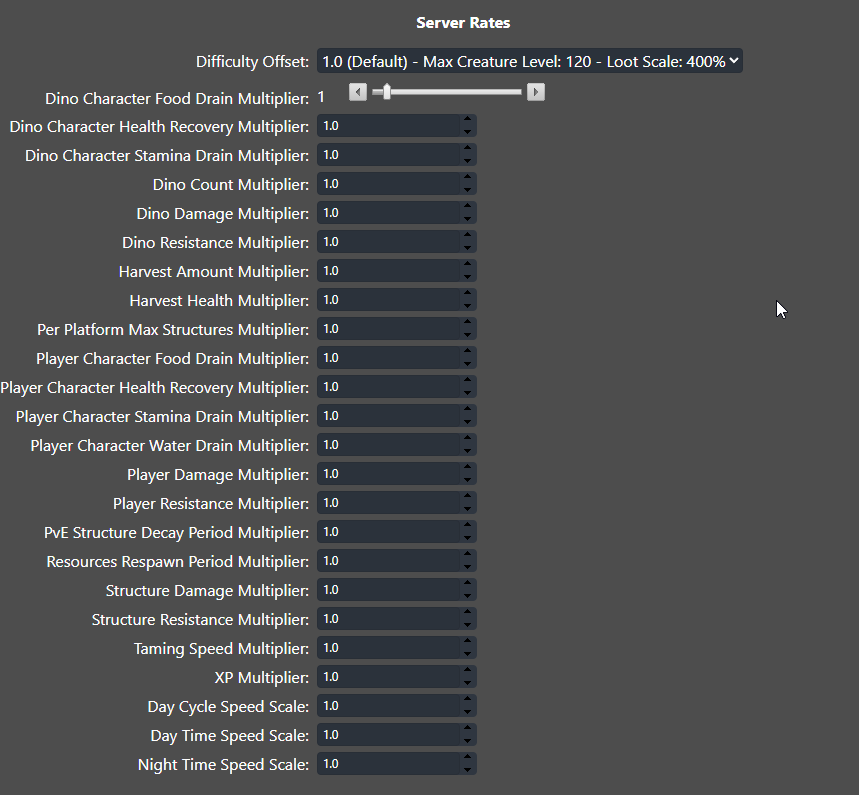Click left arrow of Dino Food Drain slider

click(357, 93)
